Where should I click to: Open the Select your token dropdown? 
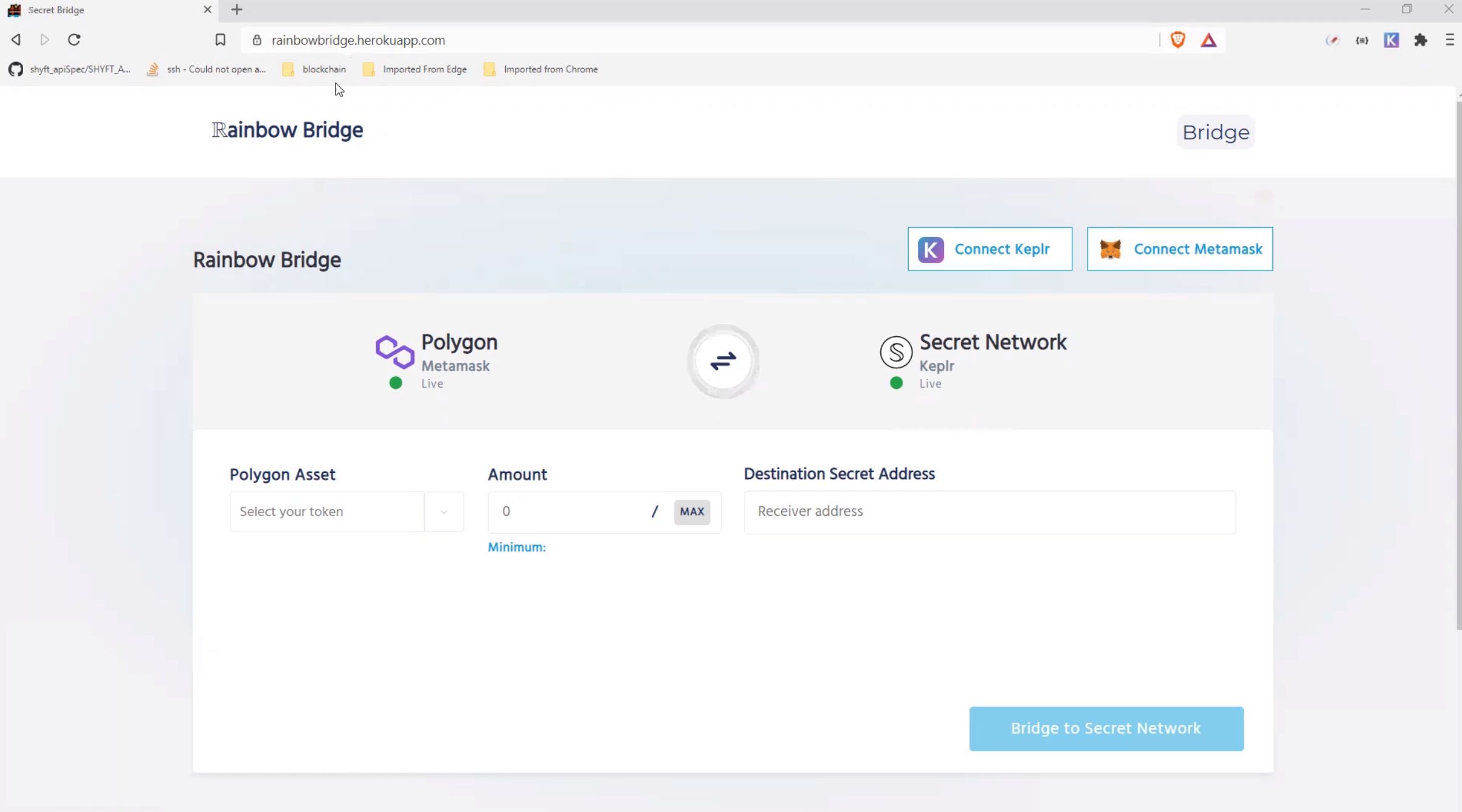347,512
